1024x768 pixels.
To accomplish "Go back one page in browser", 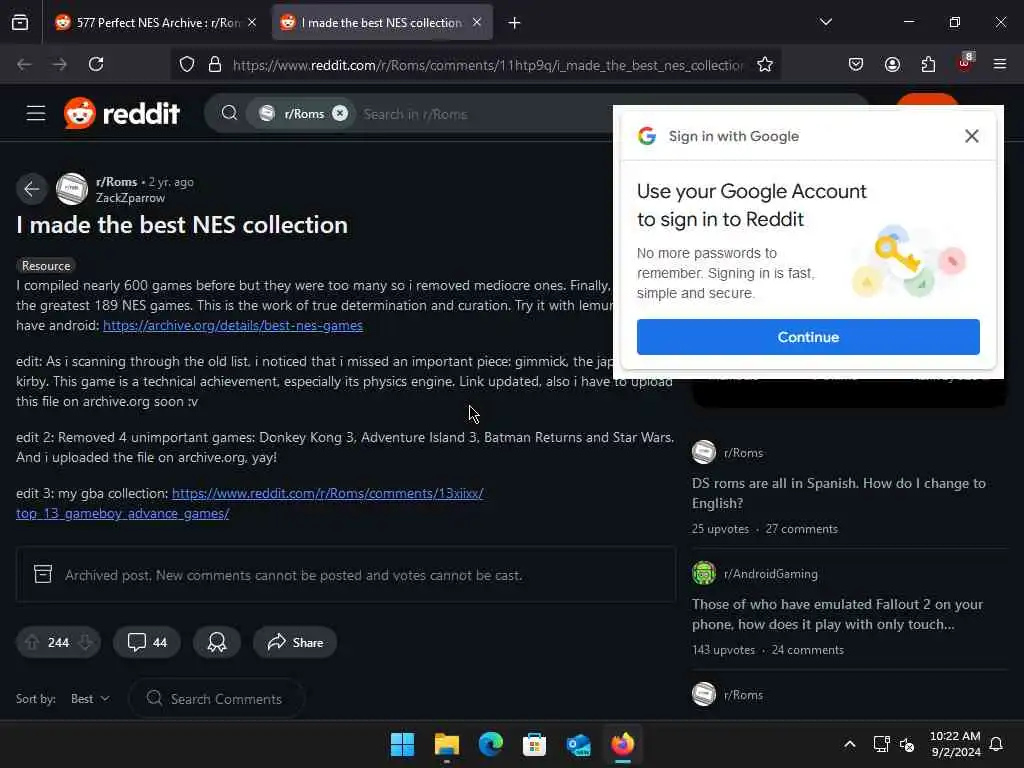I will (24, 64).
